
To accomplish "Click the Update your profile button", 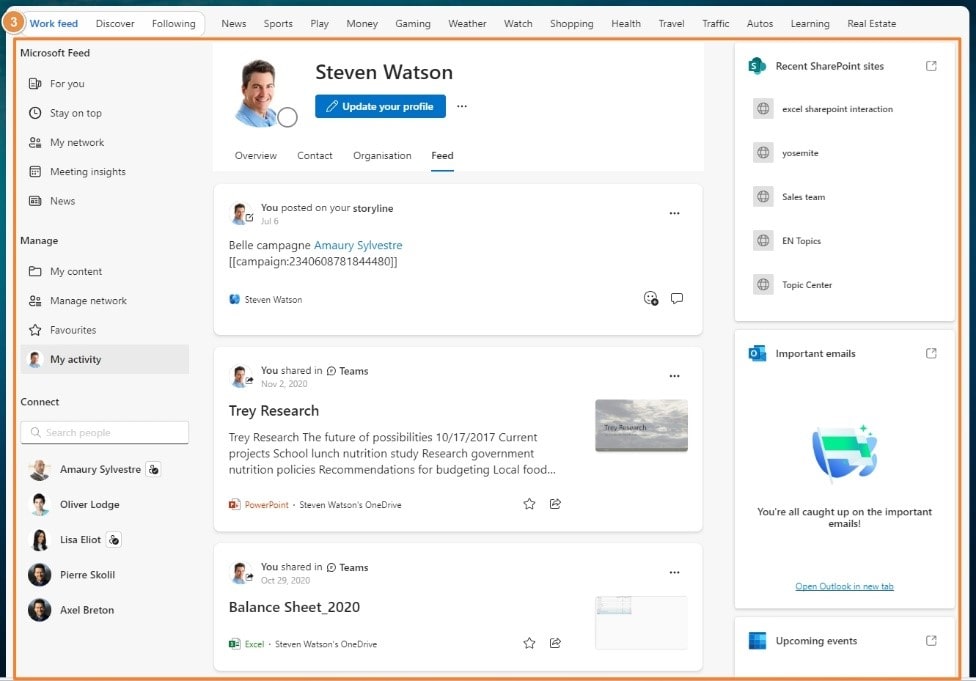I will click(x=380, y=106).
